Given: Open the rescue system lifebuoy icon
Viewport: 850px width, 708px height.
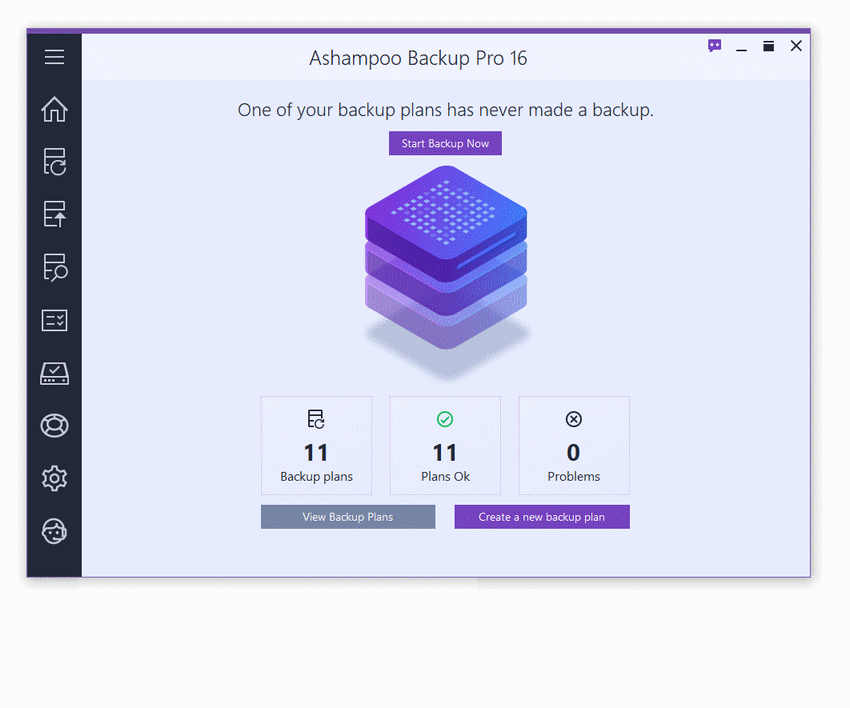Looking at the screenshot, I should point(54,426).
